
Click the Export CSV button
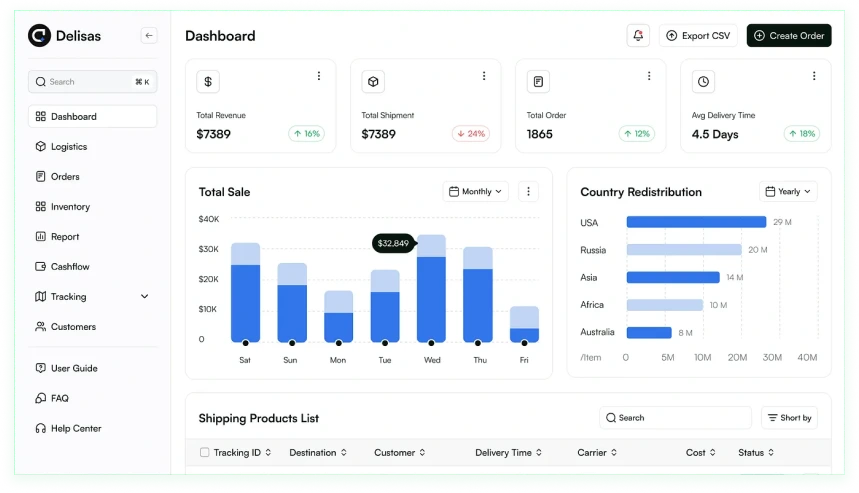[698, 36]
